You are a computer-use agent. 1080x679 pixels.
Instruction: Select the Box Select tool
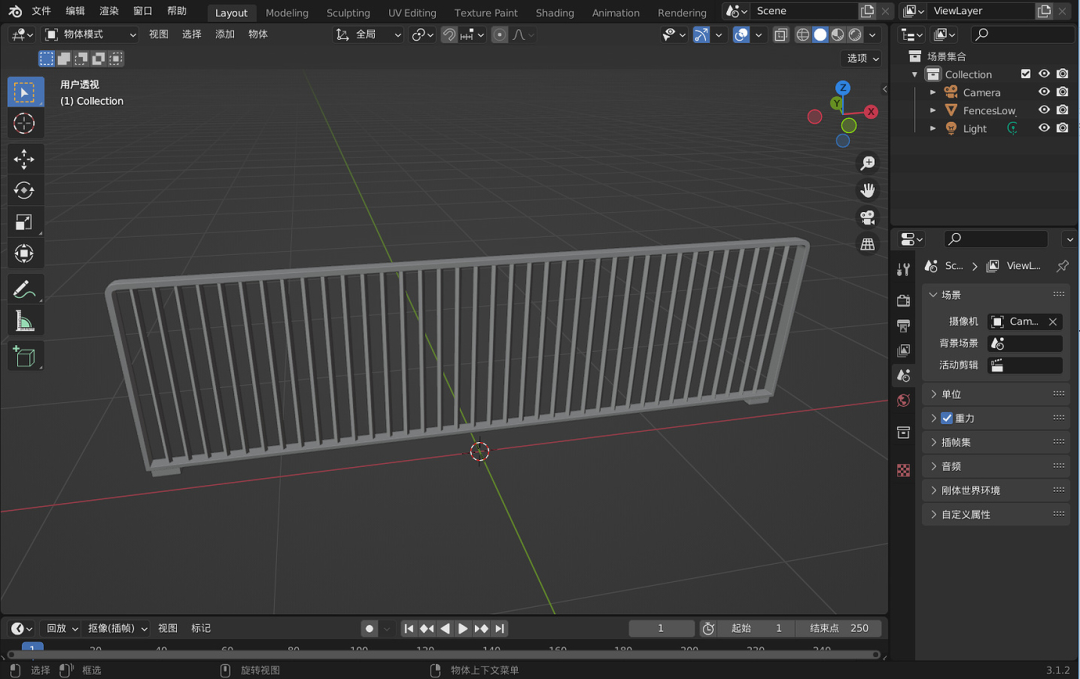(25, 92)
